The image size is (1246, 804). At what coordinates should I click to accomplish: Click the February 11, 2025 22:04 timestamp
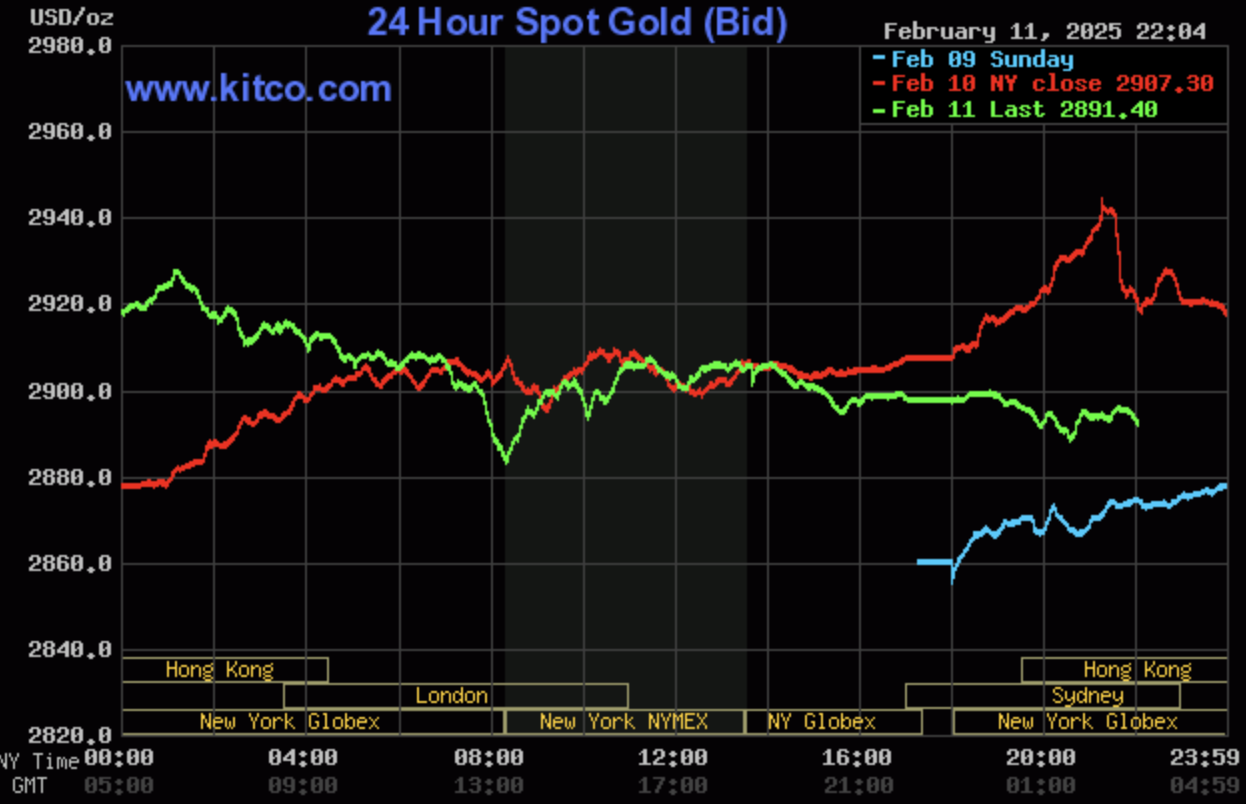point(1044,31)
